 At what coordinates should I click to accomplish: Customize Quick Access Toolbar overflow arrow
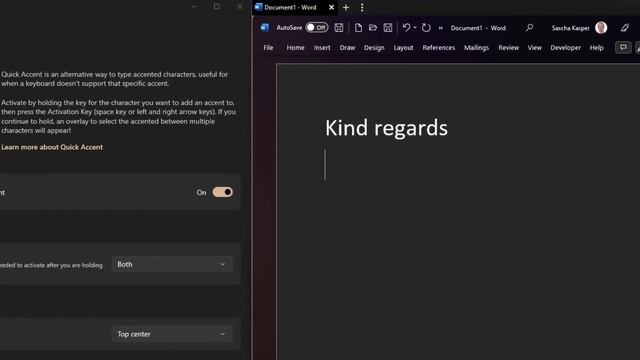click(x=441, y=28)
